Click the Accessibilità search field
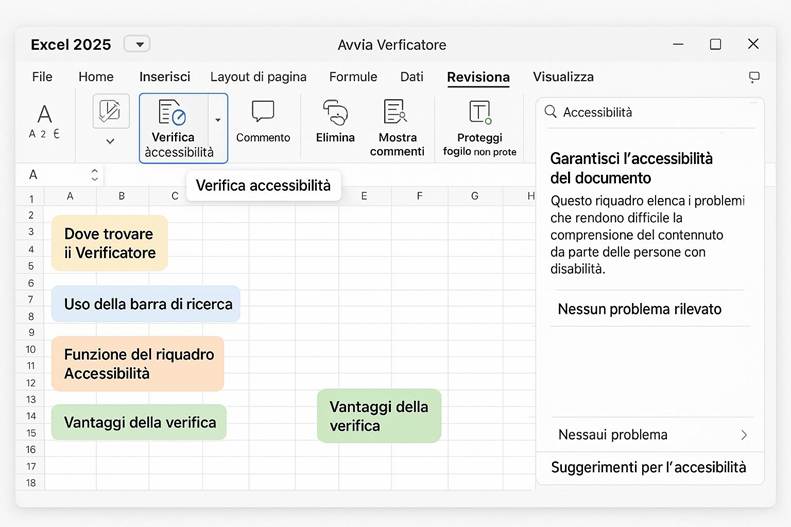 coord(655,113)
